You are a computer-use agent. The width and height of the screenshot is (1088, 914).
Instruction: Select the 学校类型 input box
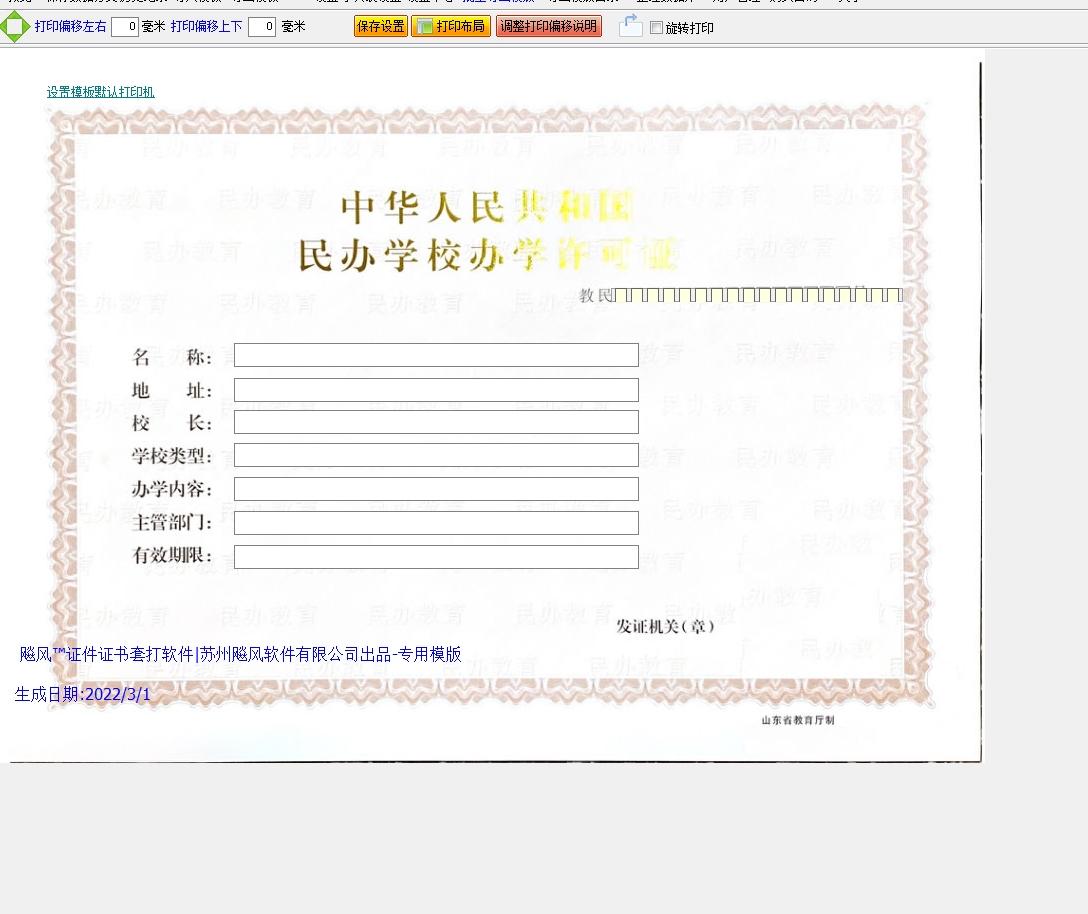436,455
